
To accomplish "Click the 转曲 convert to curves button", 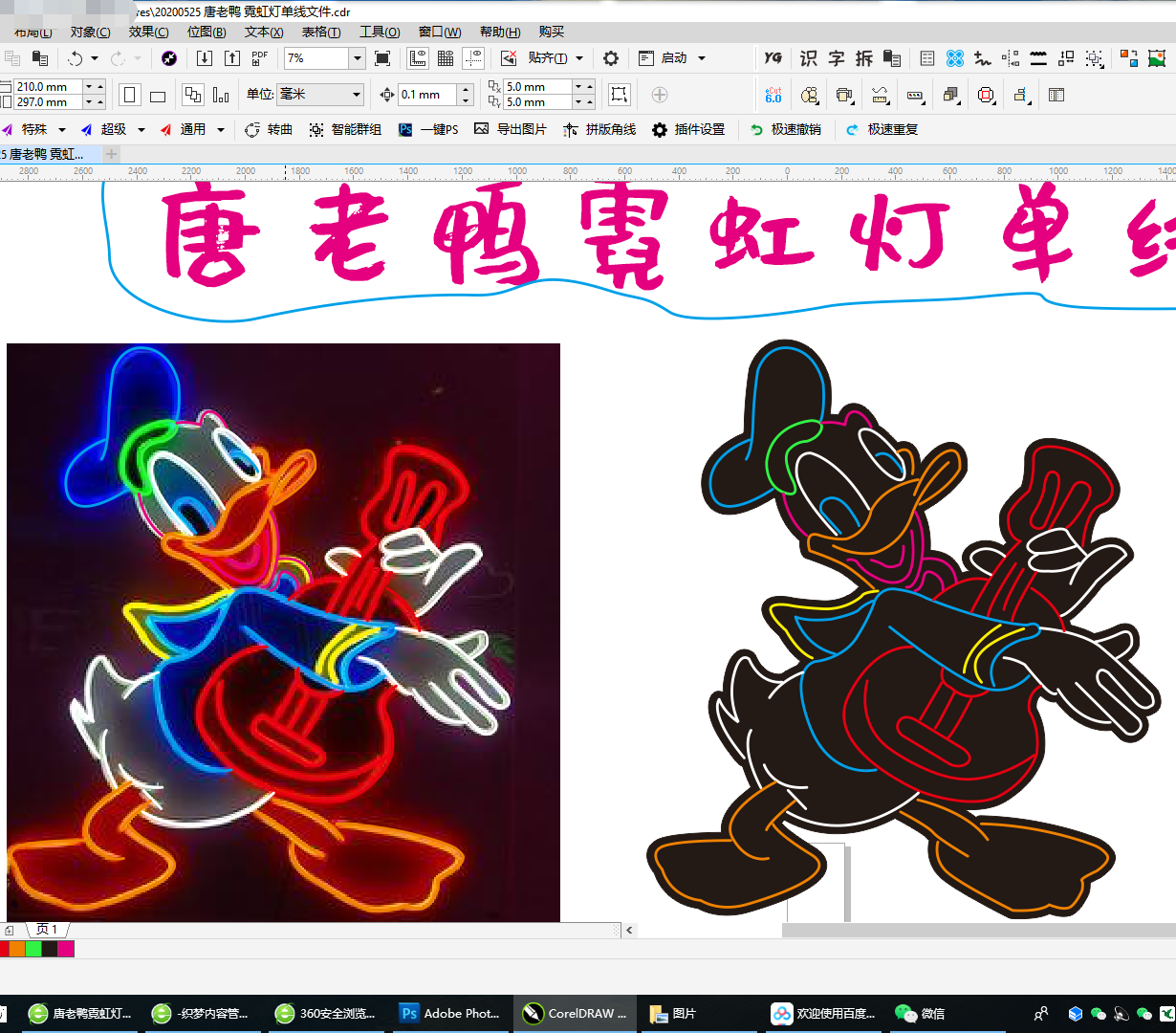I will click(x=269, y=129).
